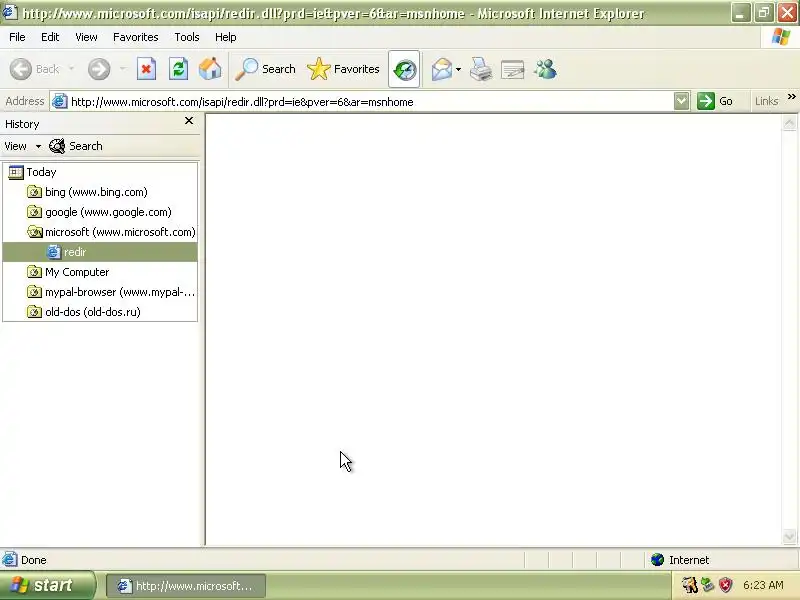Click Search in the History pane
The image size is (800, 600).
(76, 146)
